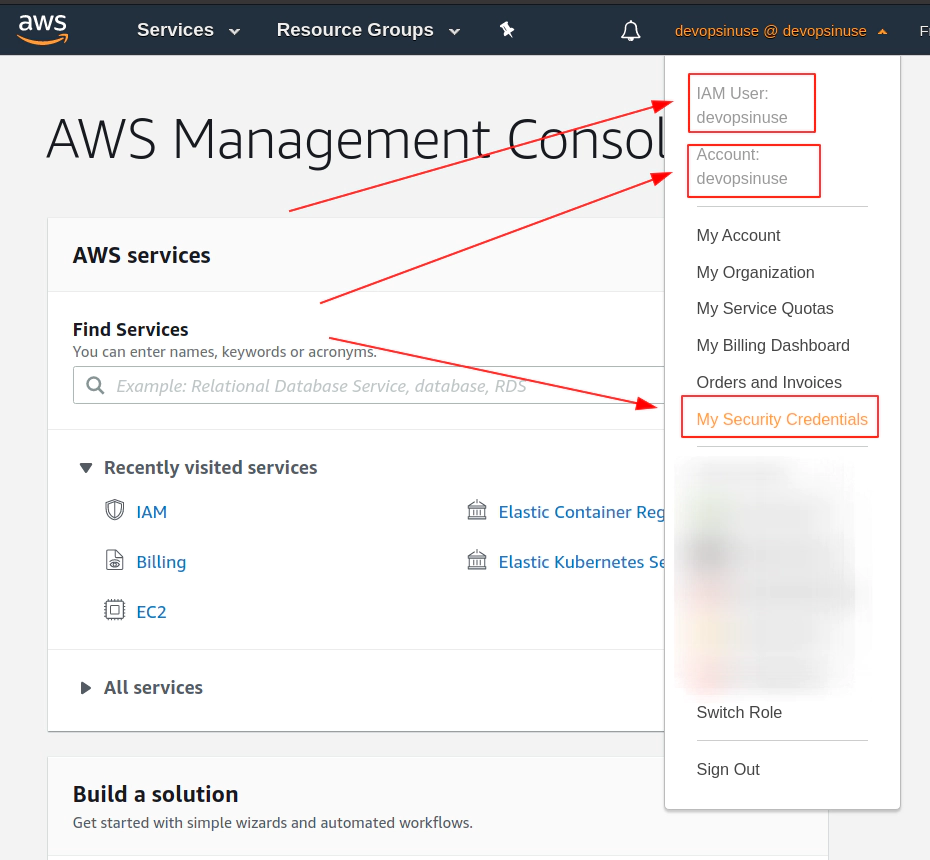
Task: Click the 'IAM User: devopsinuse' text
Action: click(741, 105)
